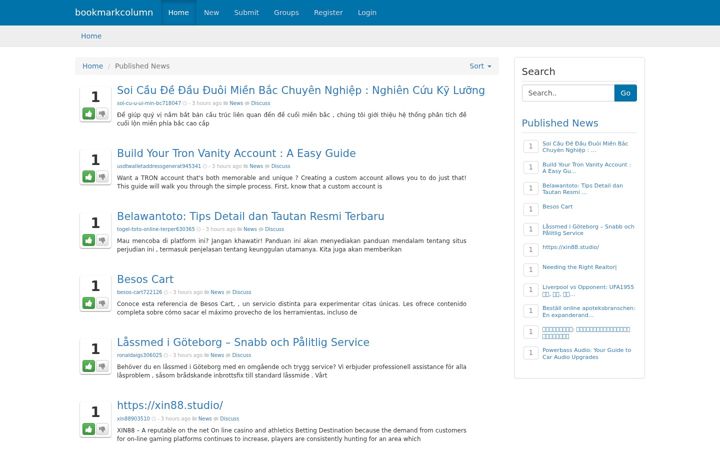Screen dimensions: 720x450
Task: Open sidebar link Besos Cart
Action: 557,207
